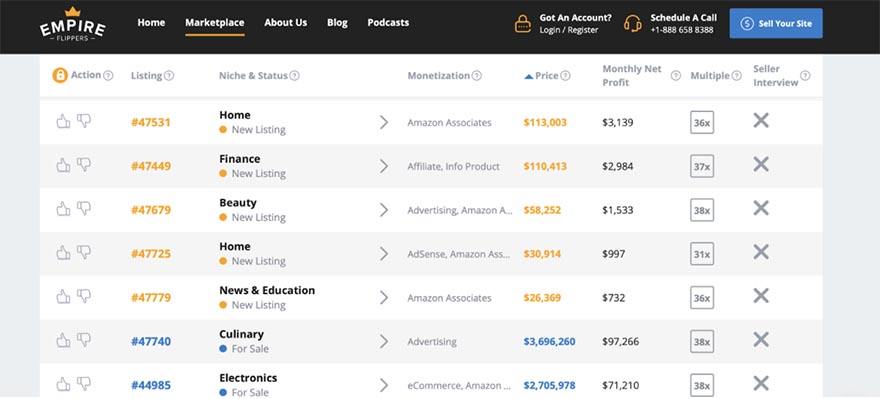Click the headset icon near Schedule A Call
The width and height of the screenshot is (880, 399).
(632, 24)
